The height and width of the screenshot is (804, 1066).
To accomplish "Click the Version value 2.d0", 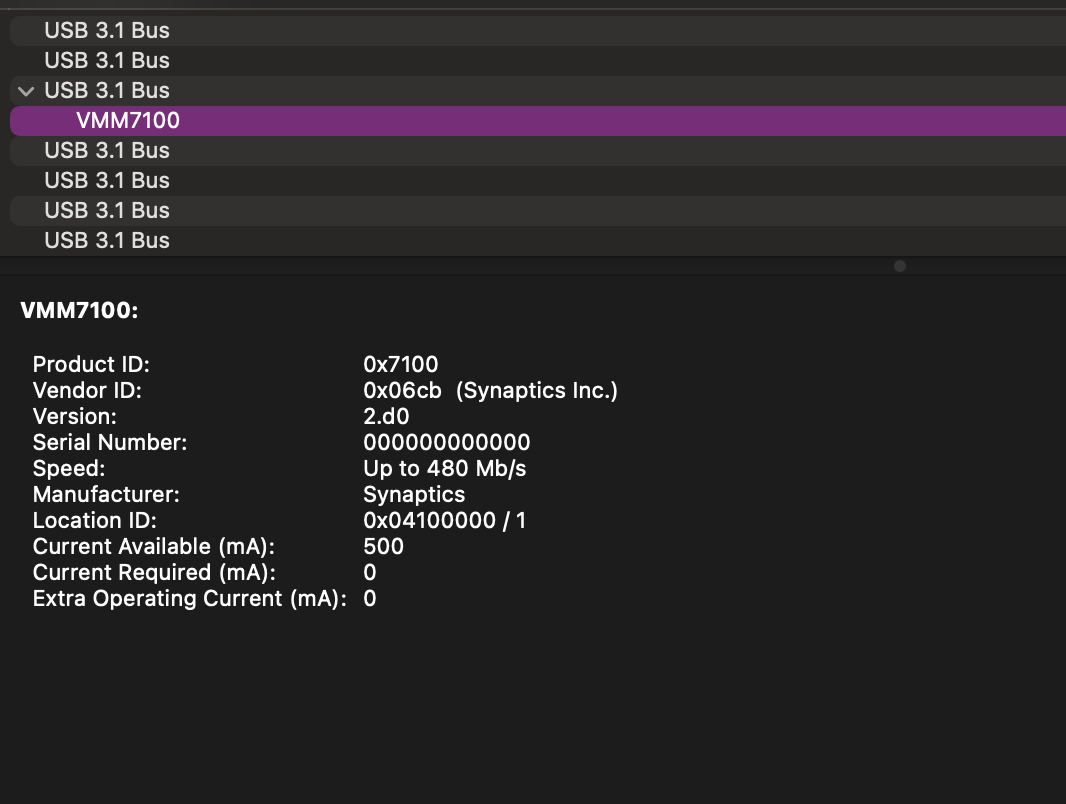I will [386, 417].
